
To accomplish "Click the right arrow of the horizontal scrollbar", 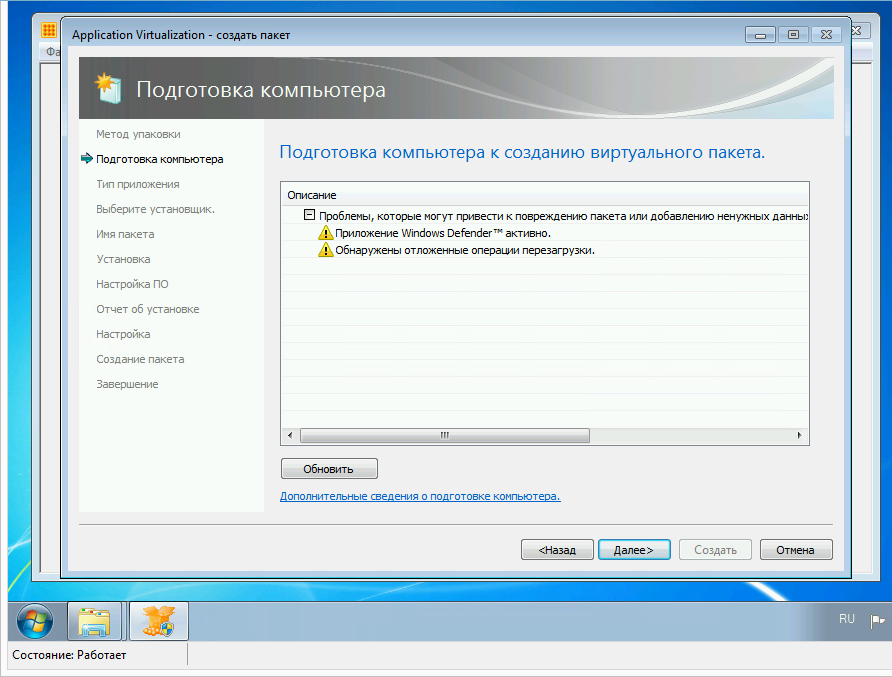I will point(799,436).
